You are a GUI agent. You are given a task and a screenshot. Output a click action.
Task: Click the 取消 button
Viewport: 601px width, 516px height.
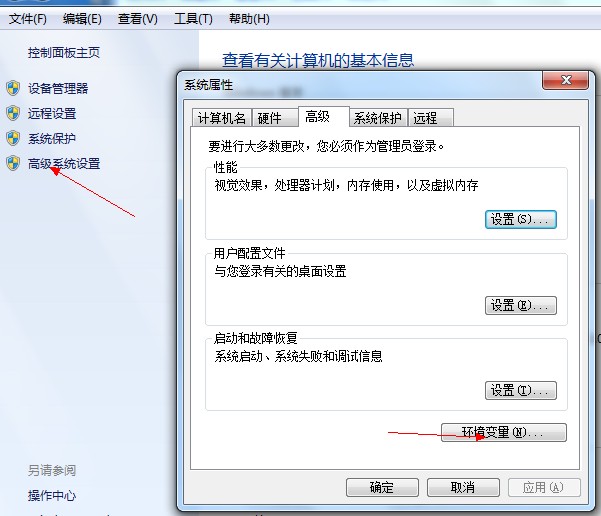463,487
